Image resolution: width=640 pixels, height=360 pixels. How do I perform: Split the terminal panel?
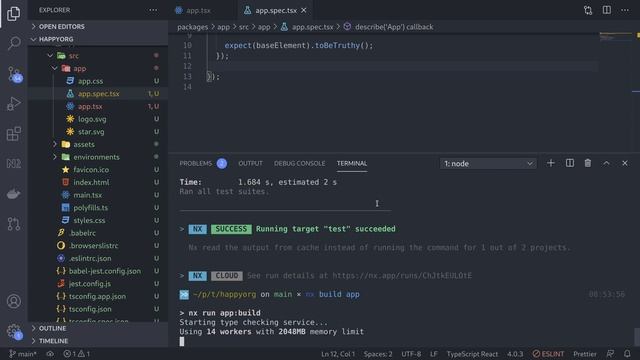pos(570,163)
